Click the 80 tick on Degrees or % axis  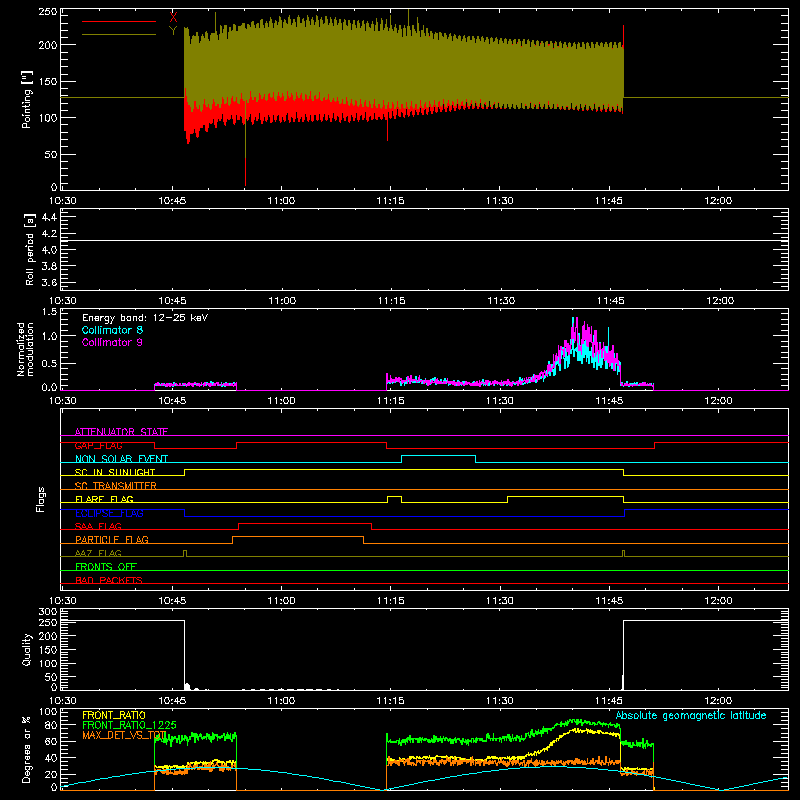[51, 725]
